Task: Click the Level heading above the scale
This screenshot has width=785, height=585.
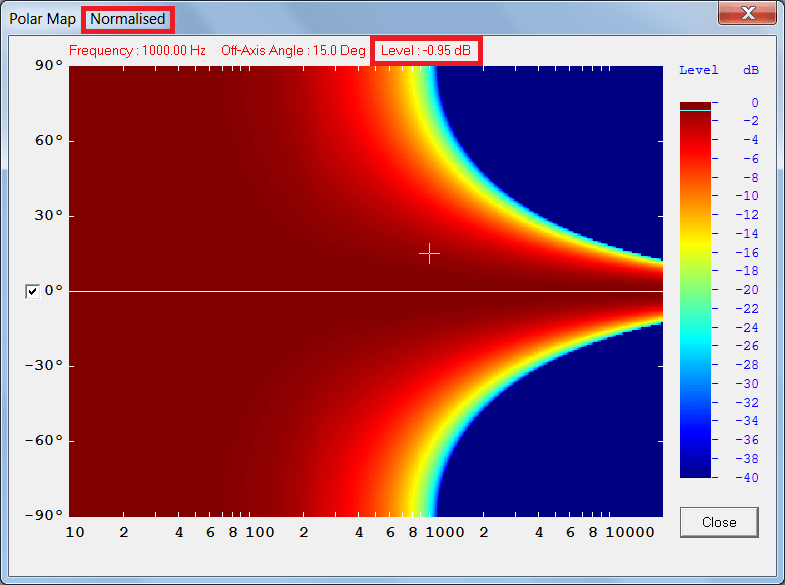Action: click(x=698, y=70)
